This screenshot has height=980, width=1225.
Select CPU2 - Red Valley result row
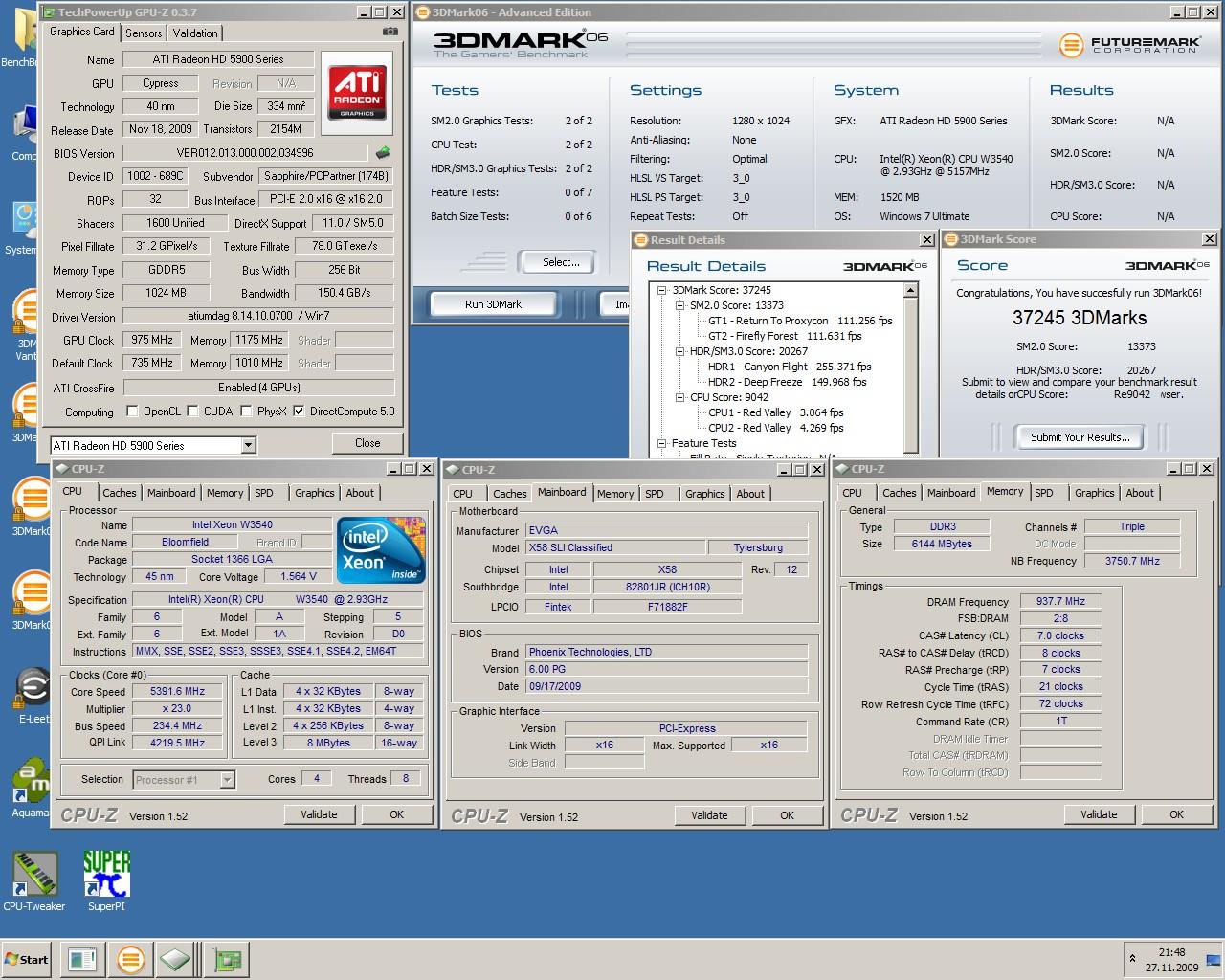point(775,428)
